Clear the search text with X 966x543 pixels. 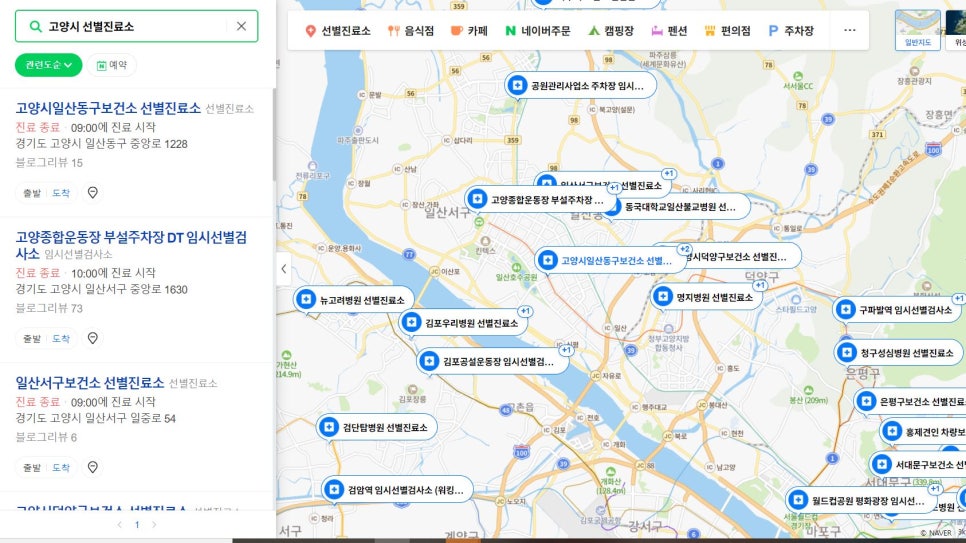[242, 26]
